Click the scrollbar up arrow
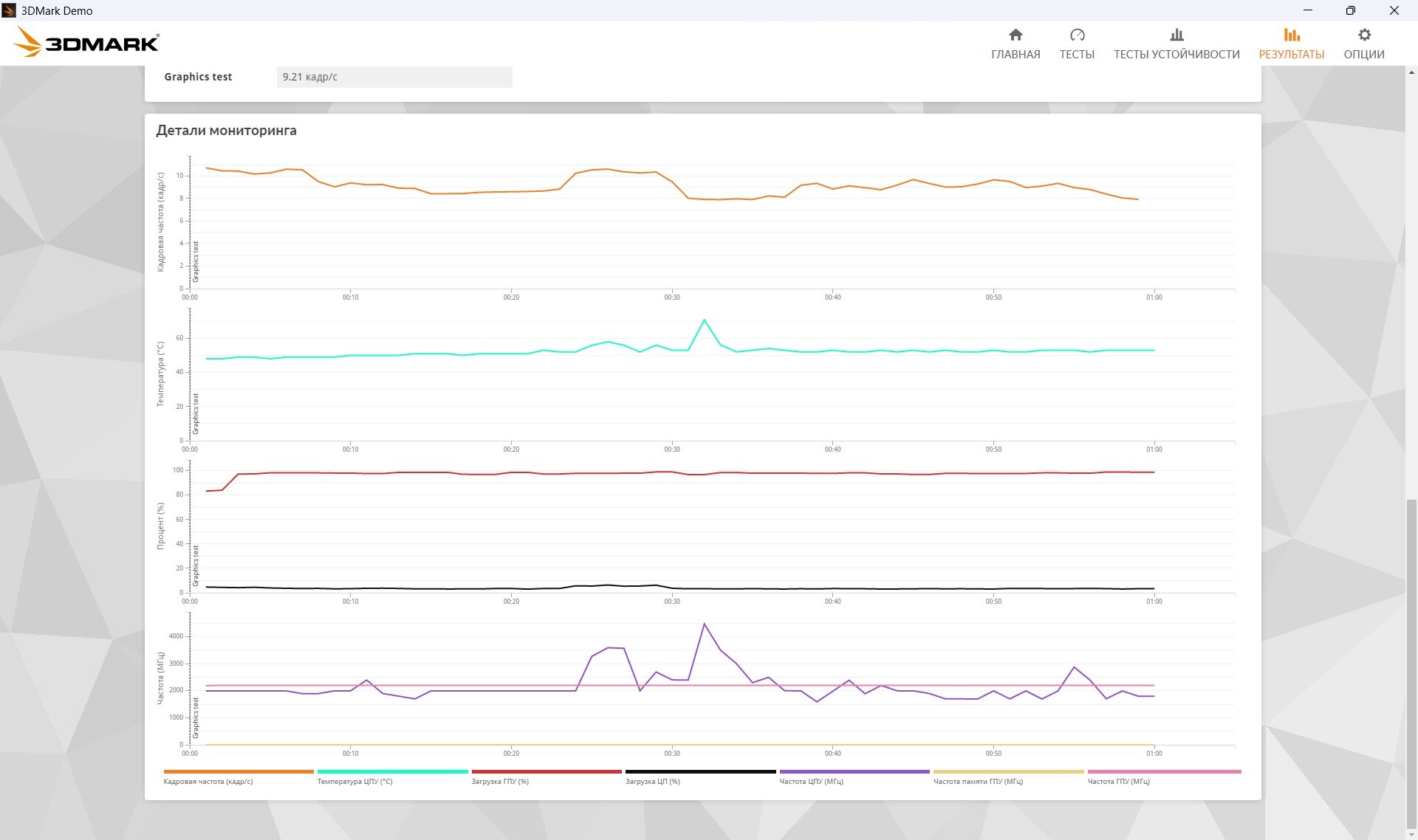Image resolution: width=1418 pixels, height=840 pixels. [1411, 72]
